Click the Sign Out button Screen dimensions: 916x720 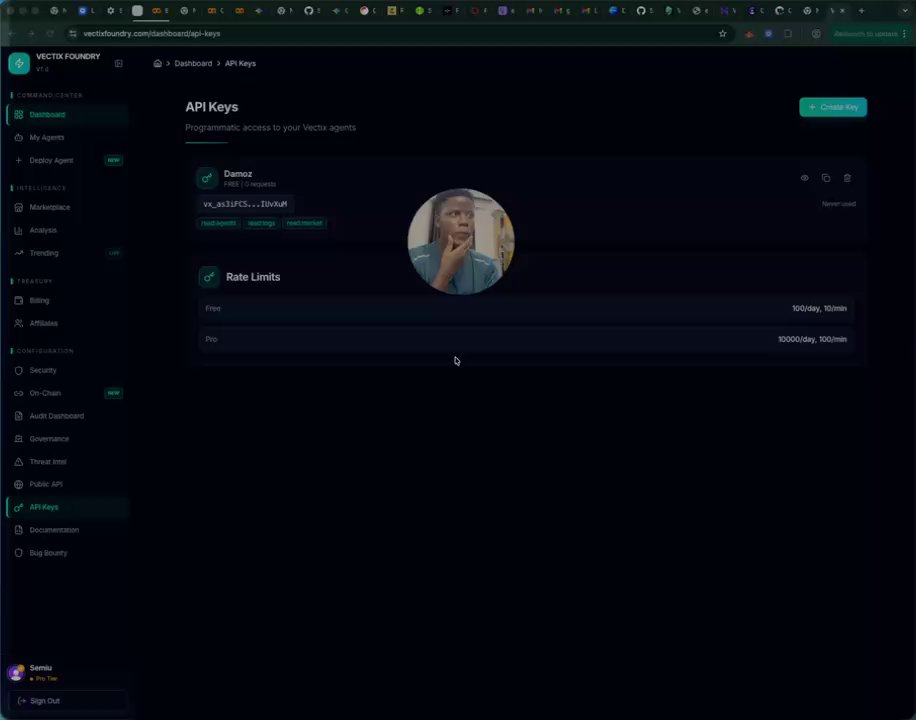tap(67, 701)
